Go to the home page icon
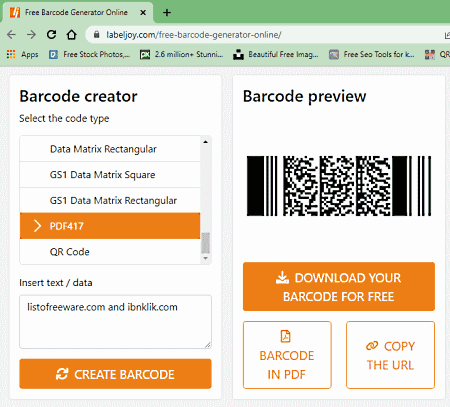The width and height of the screenshot is (450, 407). [x=71, y=35]
